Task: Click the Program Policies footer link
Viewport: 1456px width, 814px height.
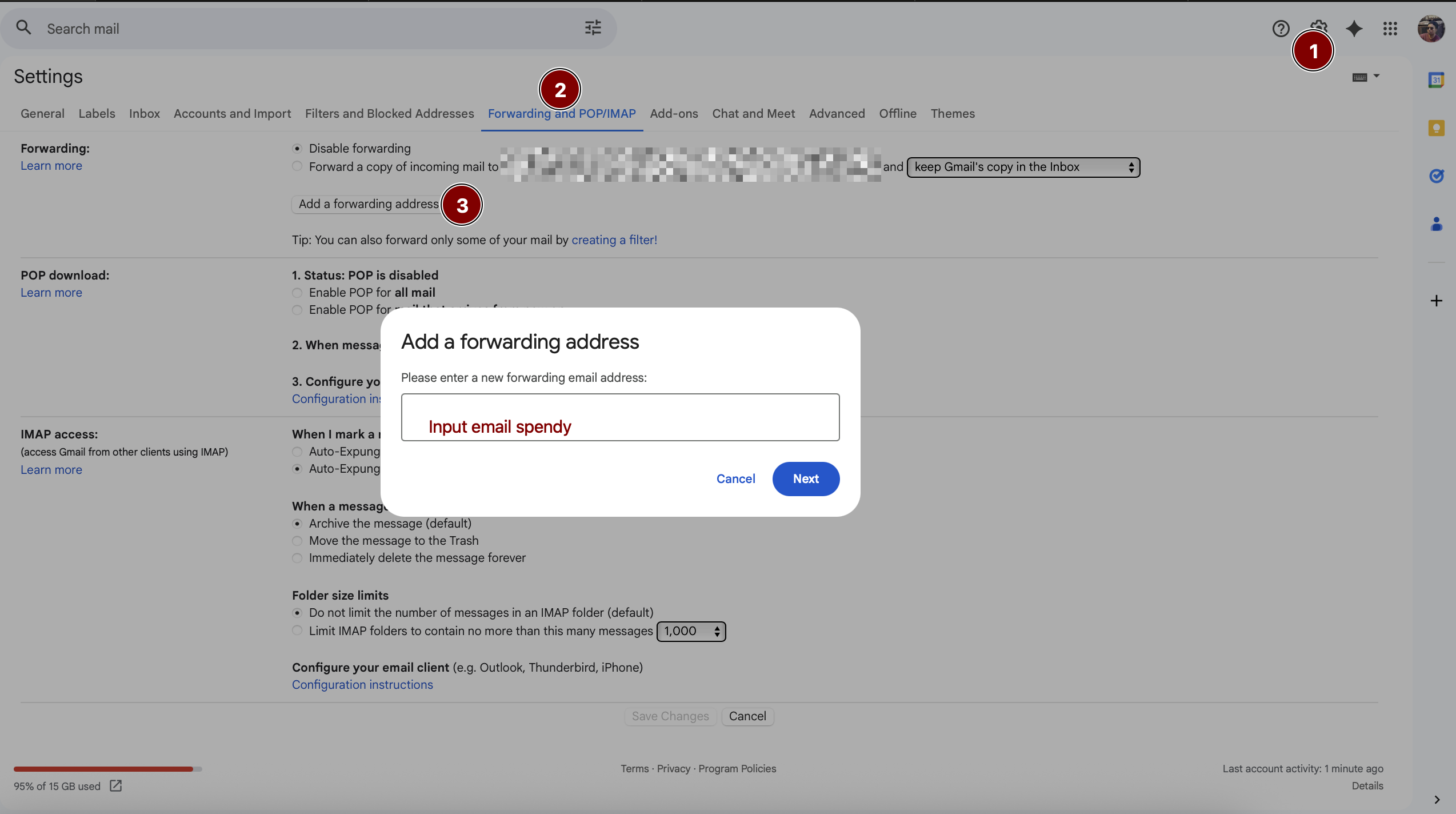Action: click(x=737, y=769)
